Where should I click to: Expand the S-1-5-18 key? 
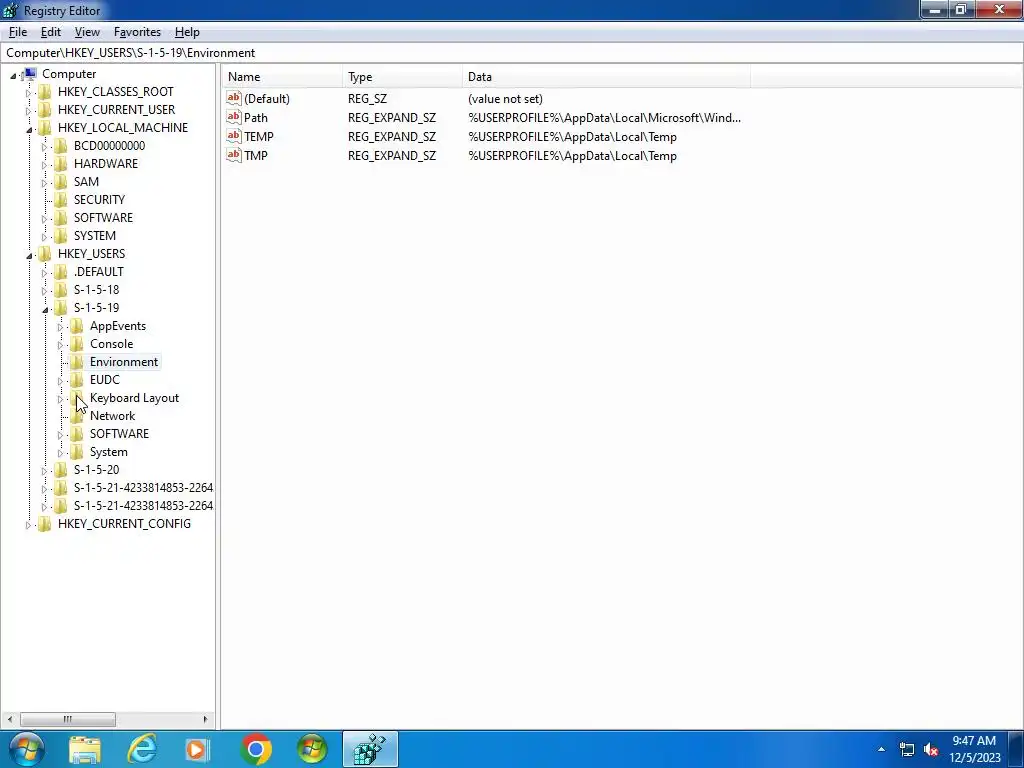tap(44, 291)
